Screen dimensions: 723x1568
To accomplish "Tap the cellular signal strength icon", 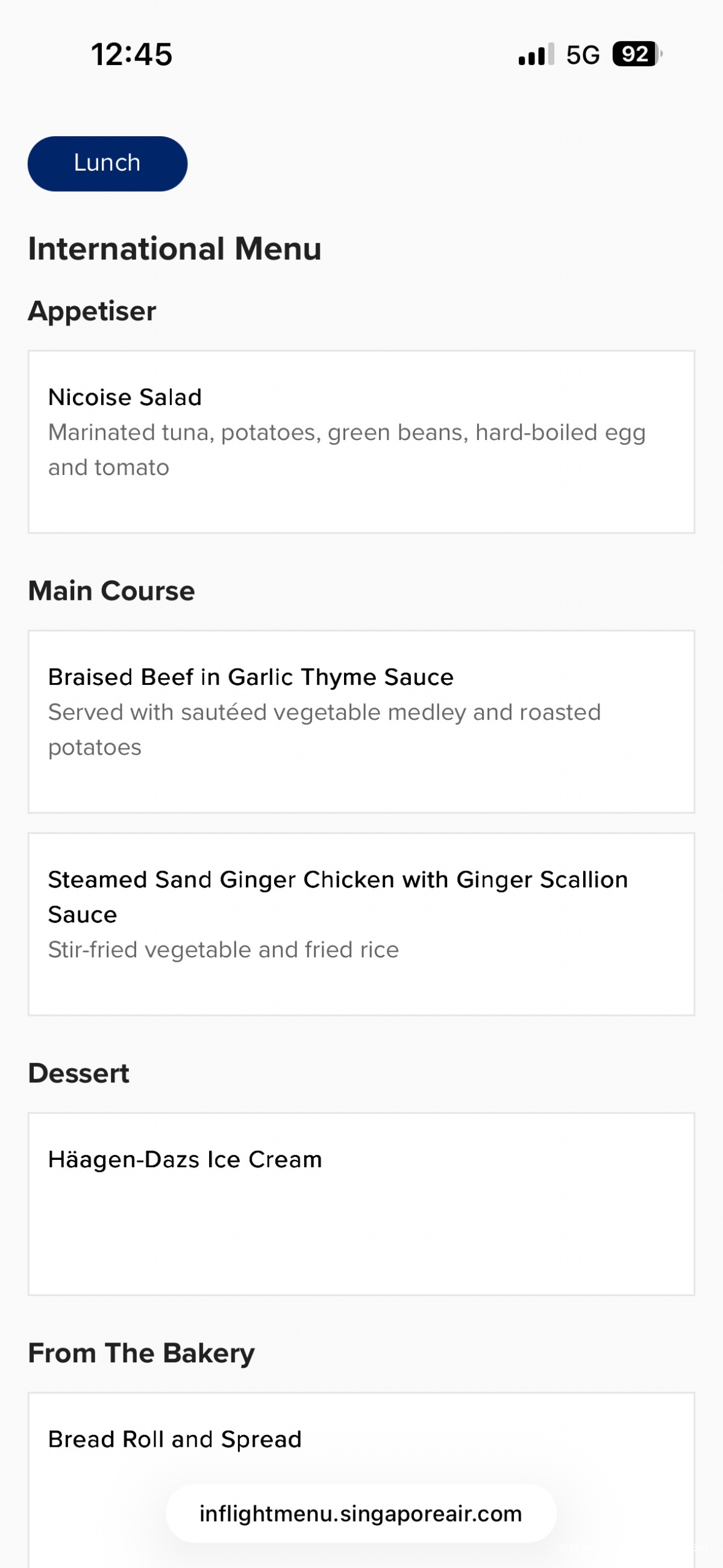I will [536, 54].
